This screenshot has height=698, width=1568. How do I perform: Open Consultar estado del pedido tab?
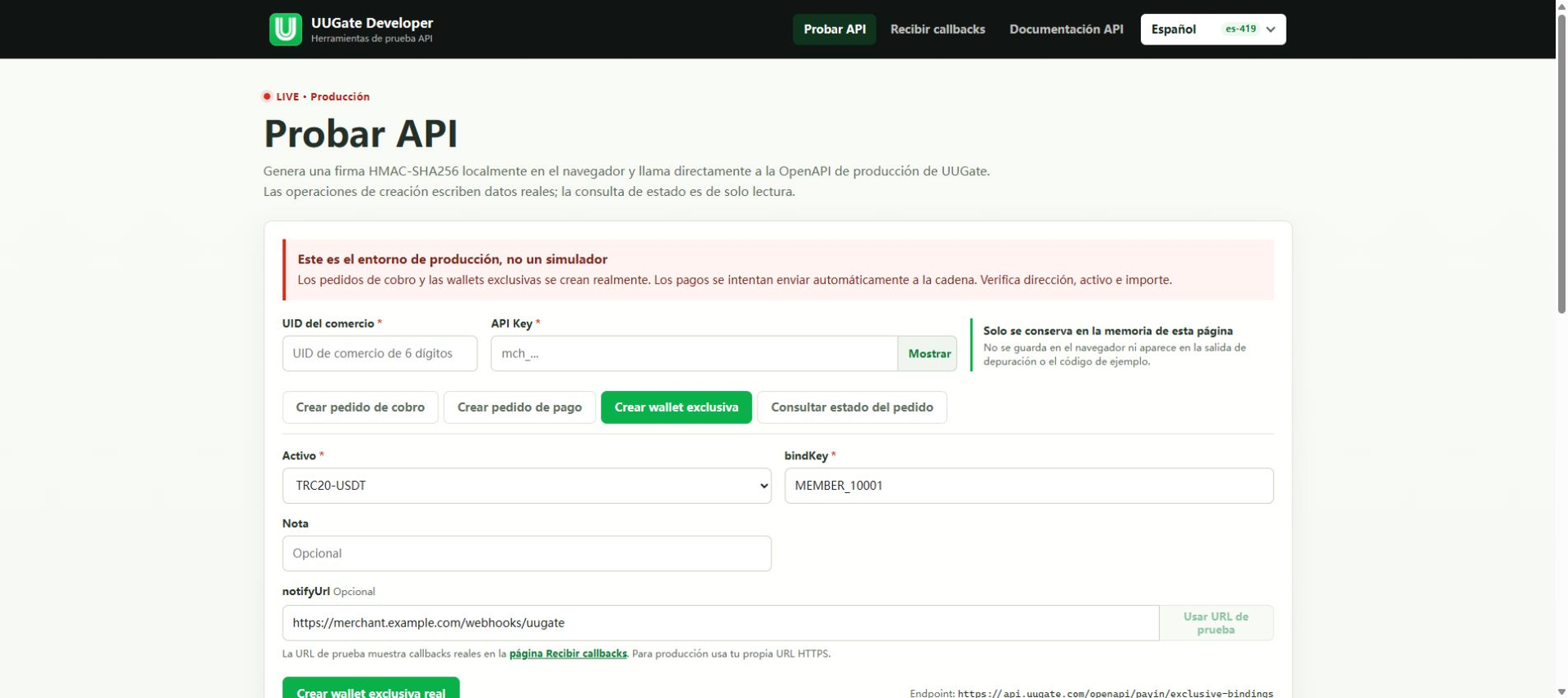(852, 407)
